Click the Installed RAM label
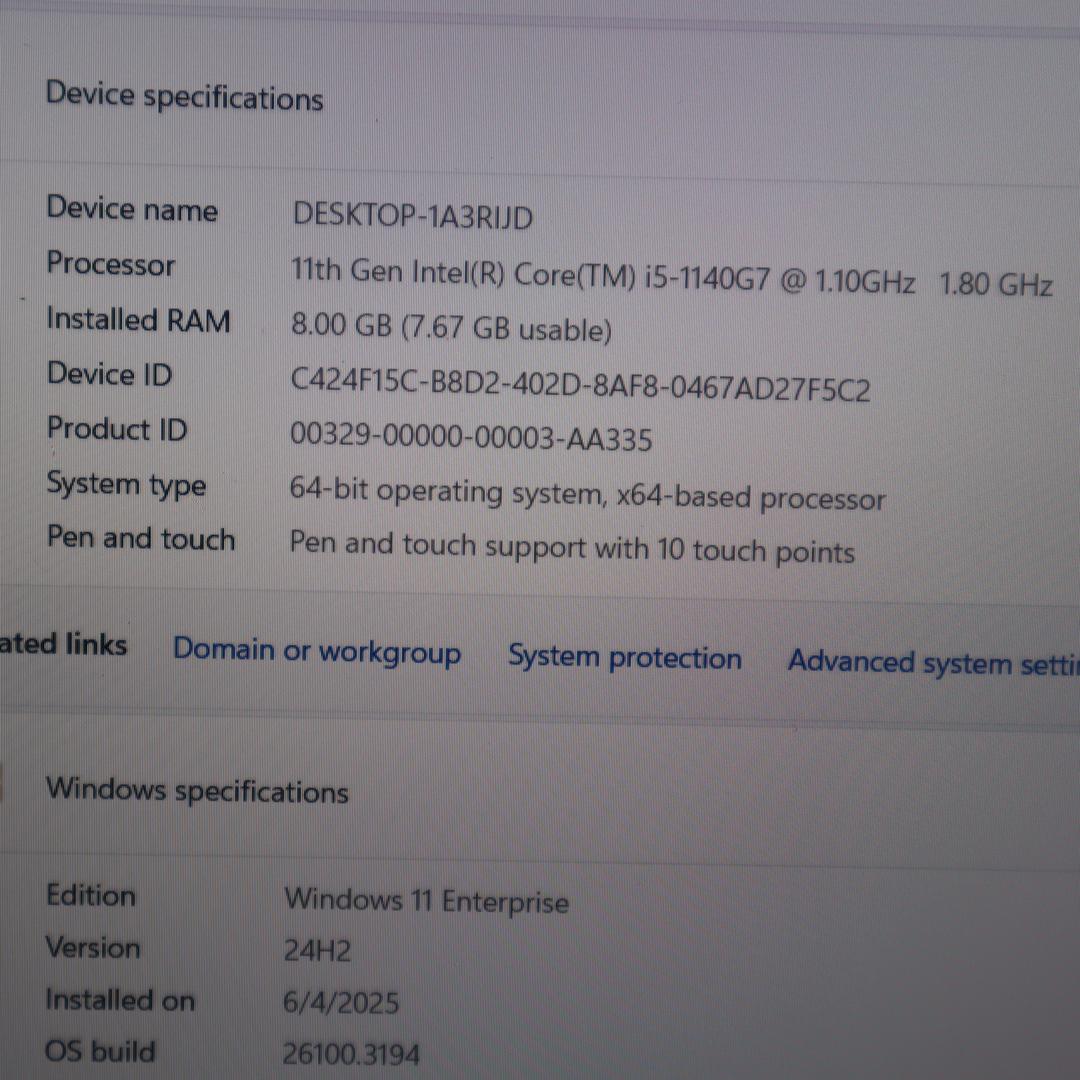Image resolution: width=1080 pixels, height=1080 pixels. point(138,320)
